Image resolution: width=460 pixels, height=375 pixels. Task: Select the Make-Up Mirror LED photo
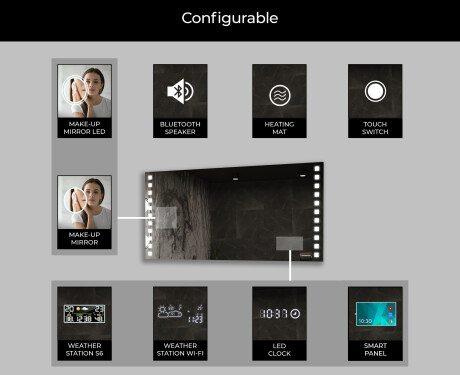(x=85, y=91)
